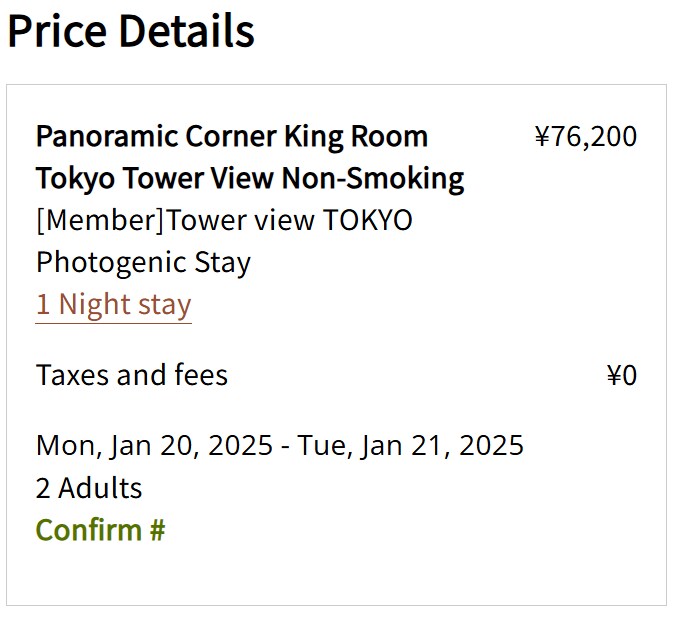The image size is (689, 625).
Task: Click the ¥76,200 room price
Action: (x=586, y=136)
